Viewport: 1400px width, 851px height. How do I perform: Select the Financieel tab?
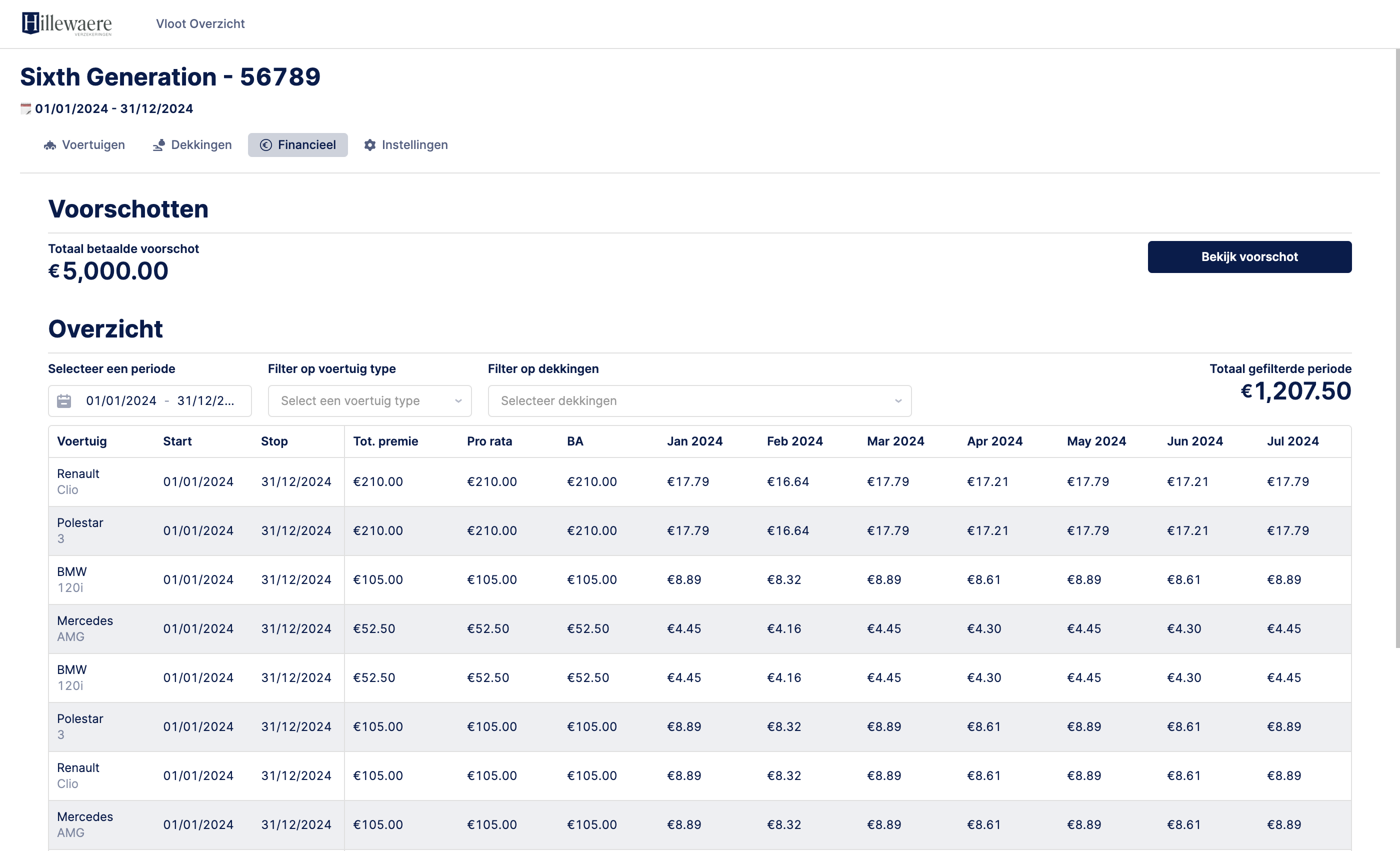point(297,145)
